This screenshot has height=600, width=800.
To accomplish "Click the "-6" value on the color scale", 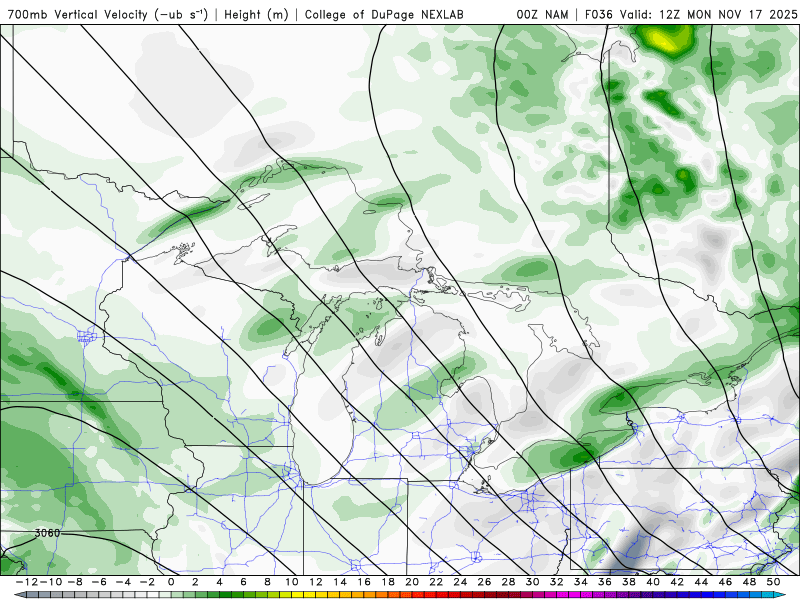I will tap(98, 582).
